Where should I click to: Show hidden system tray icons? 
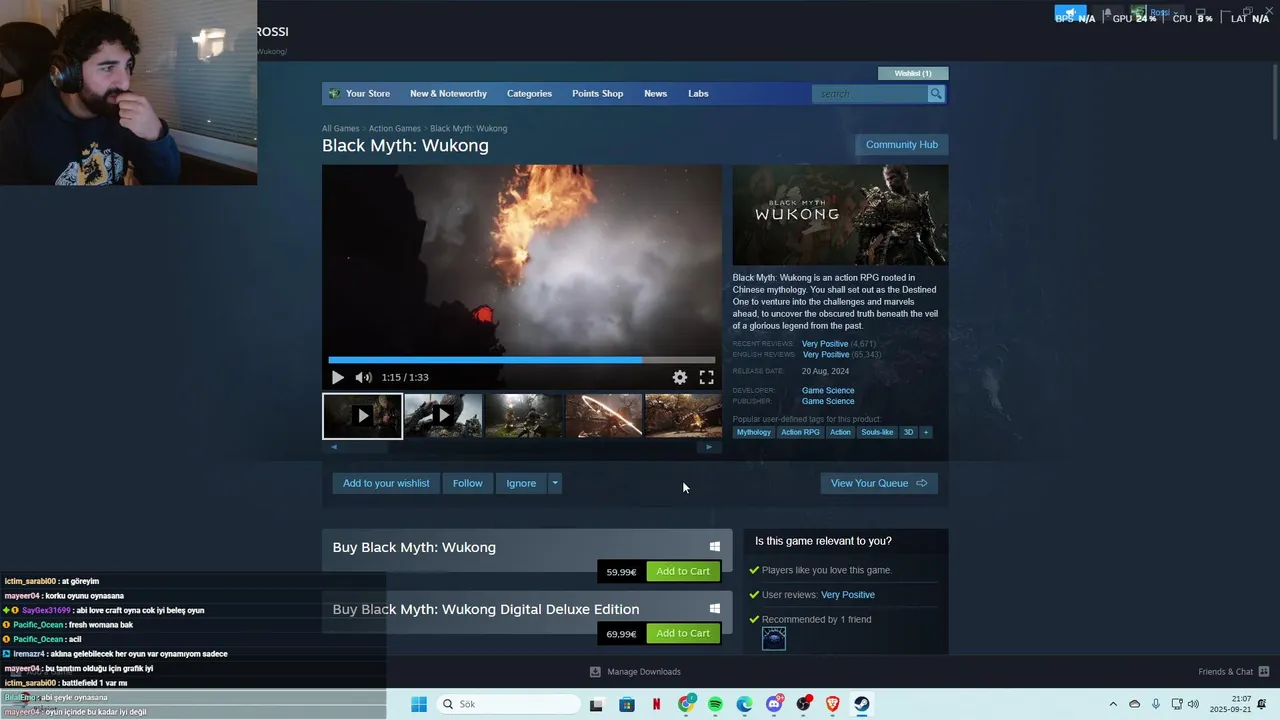tap(1113, 704)
